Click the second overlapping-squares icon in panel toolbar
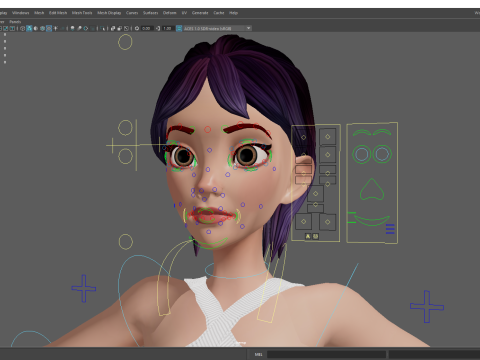Viewport: 480px width, 360px height. point(120,28)
